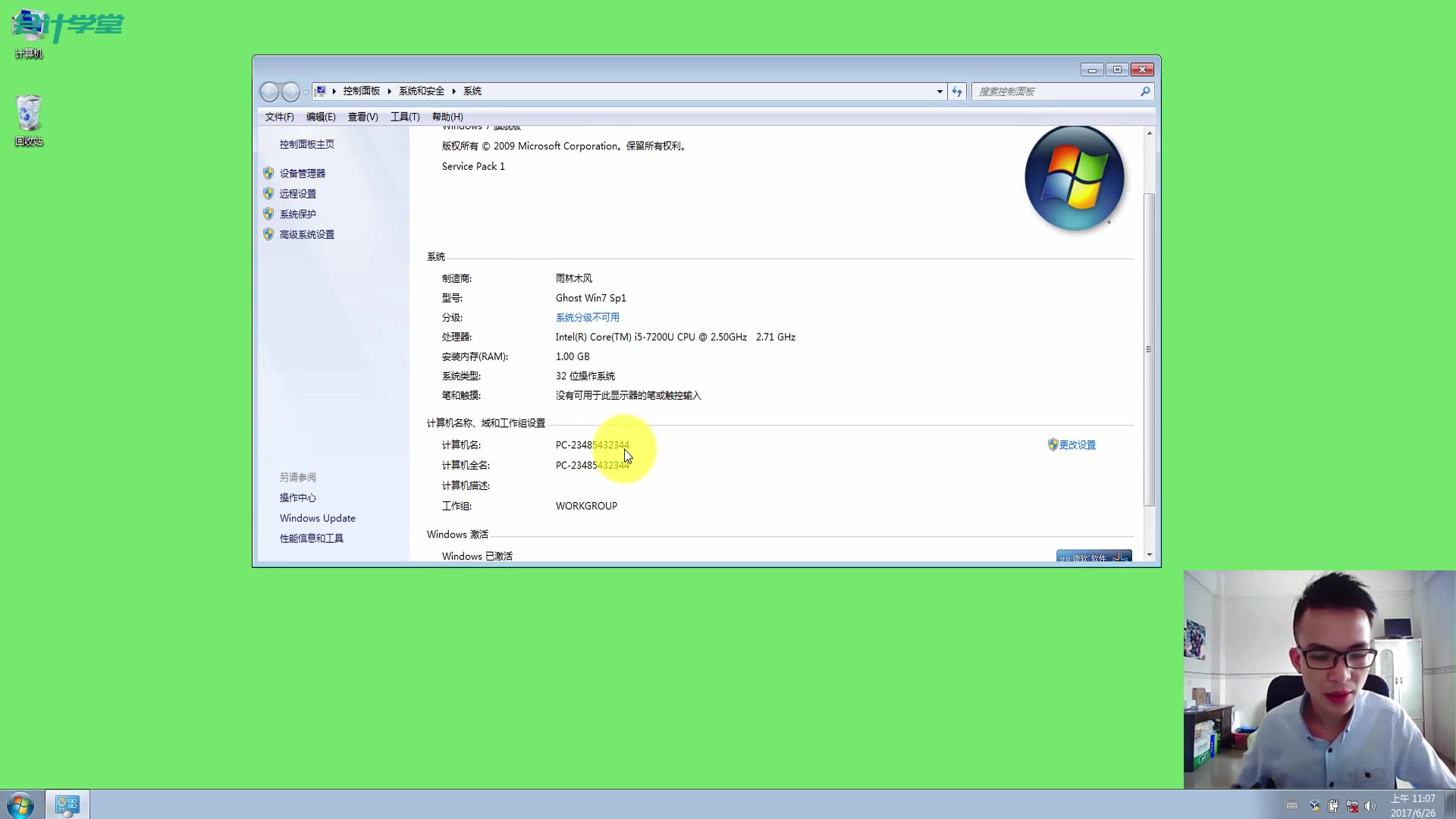This screenshot has height=819, width=1456.
Task: Click the search icon in toolbar
Action: point(1145,91)
